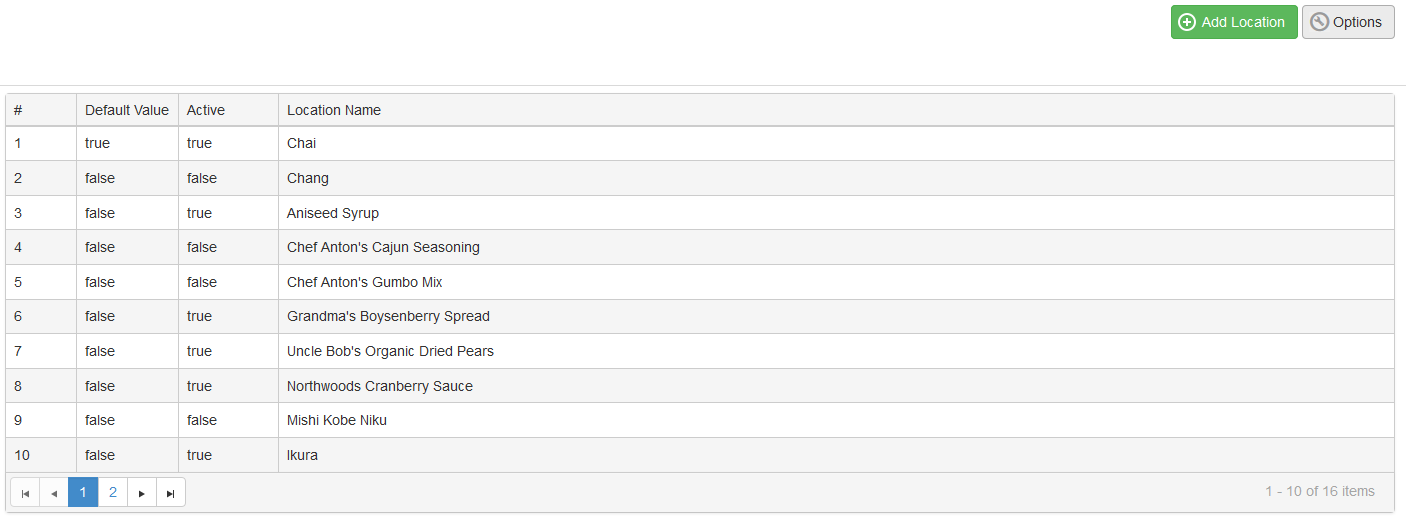Screen dimensions: 1406x525
Task: Click the Ikura location cell
Action: click(x=836, y=455)
